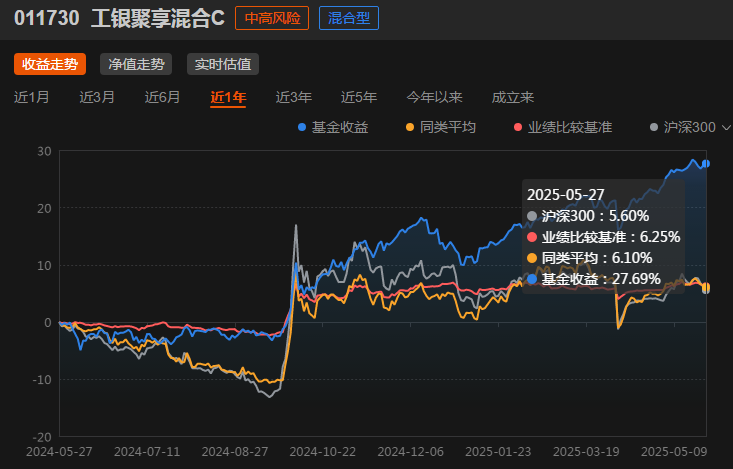The image size is (733, 469).
Task: Select the 近3月 time range
Action: coord(97,97)
